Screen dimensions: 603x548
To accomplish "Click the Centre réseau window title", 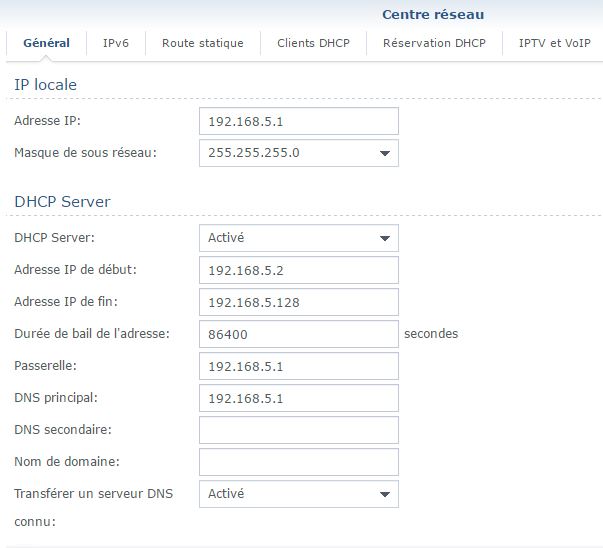I will [432, 15].
